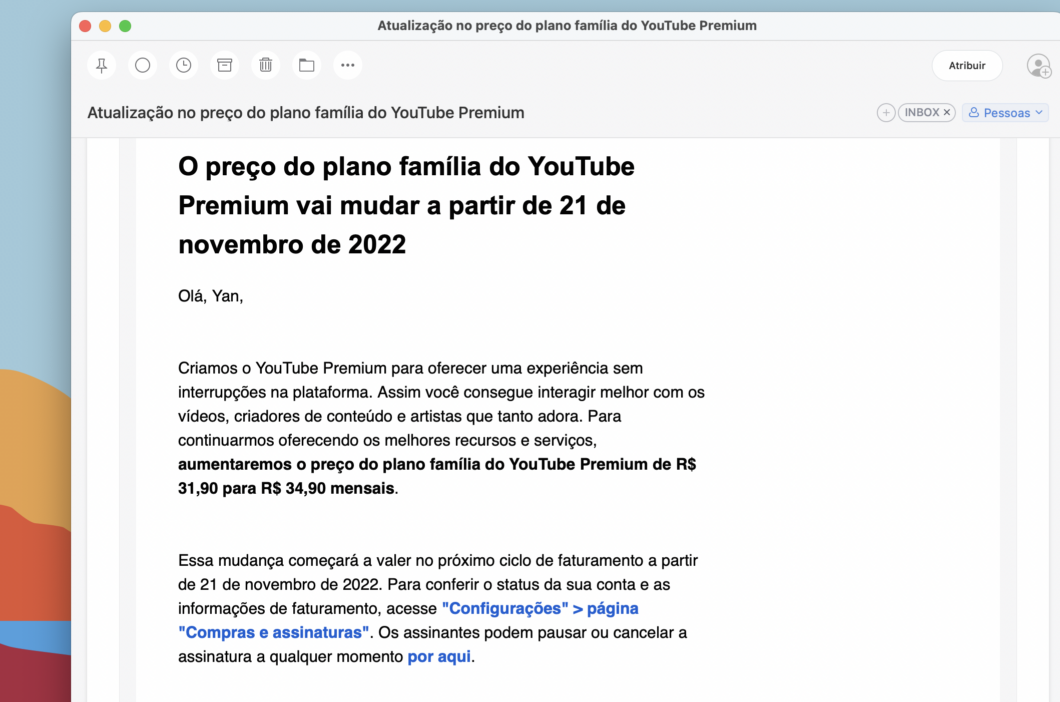Click the window title bar text
Image resolution: width=1060 pixels, height=702 pixels.
567,26
